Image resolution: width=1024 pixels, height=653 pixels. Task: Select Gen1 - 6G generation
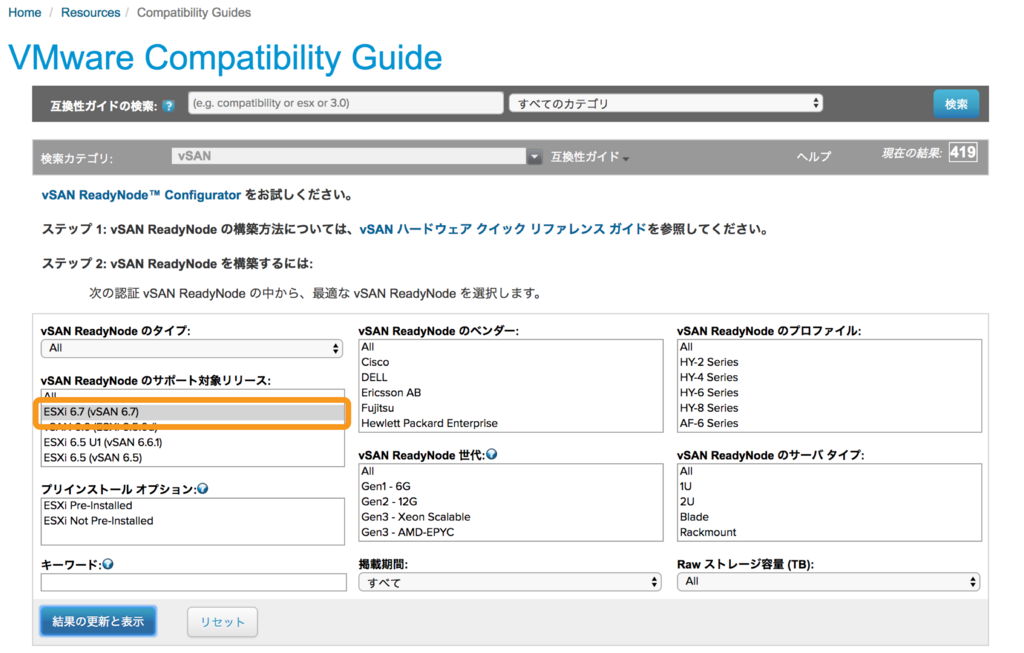pos(511,486)
